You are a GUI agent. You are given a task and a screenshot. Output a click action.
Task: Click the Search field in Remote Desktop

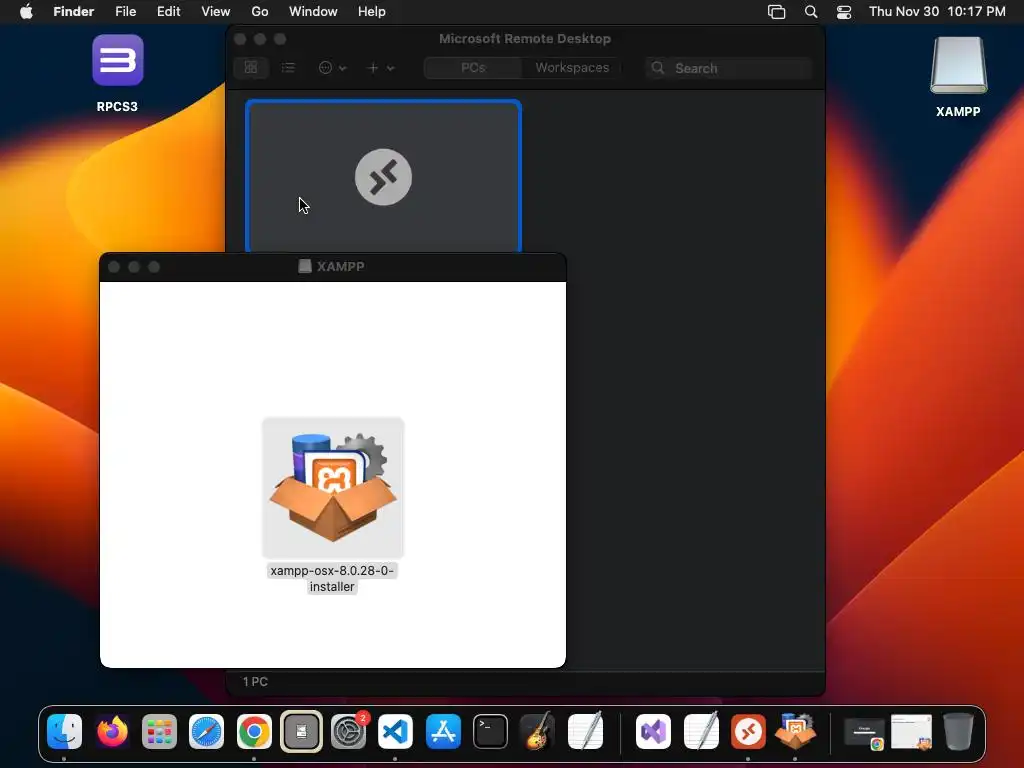[728, 68]
